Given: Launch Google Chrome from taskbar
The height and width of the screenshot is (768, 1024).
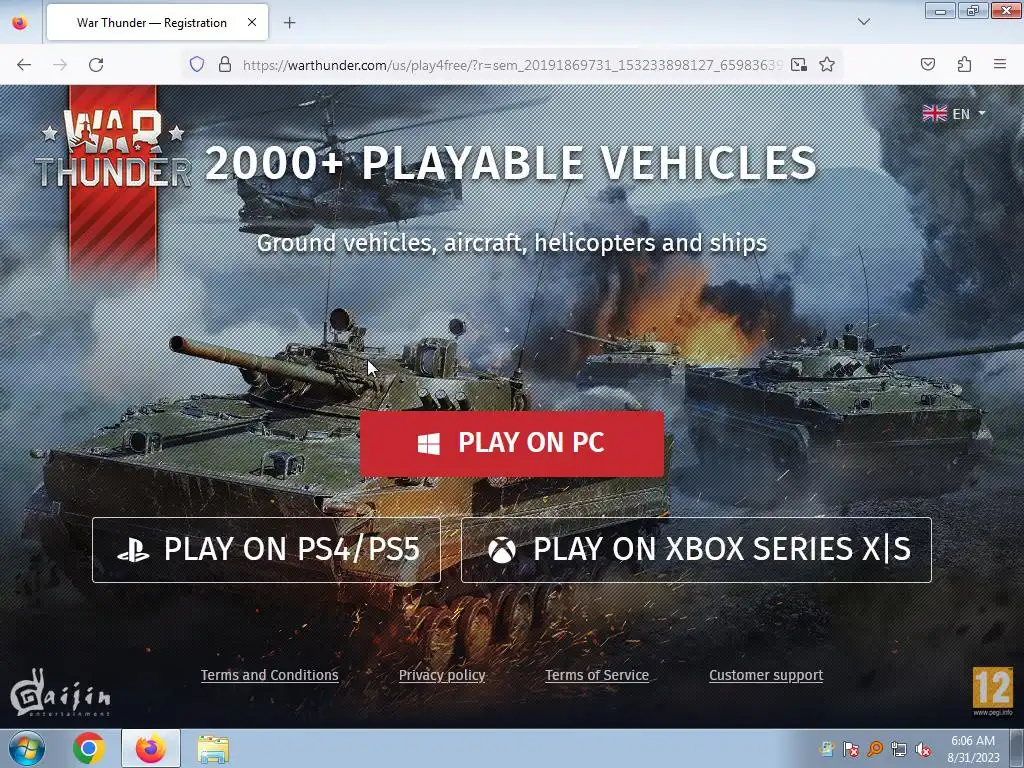Looking at the screenshot, I should click(x=89, y=748).
